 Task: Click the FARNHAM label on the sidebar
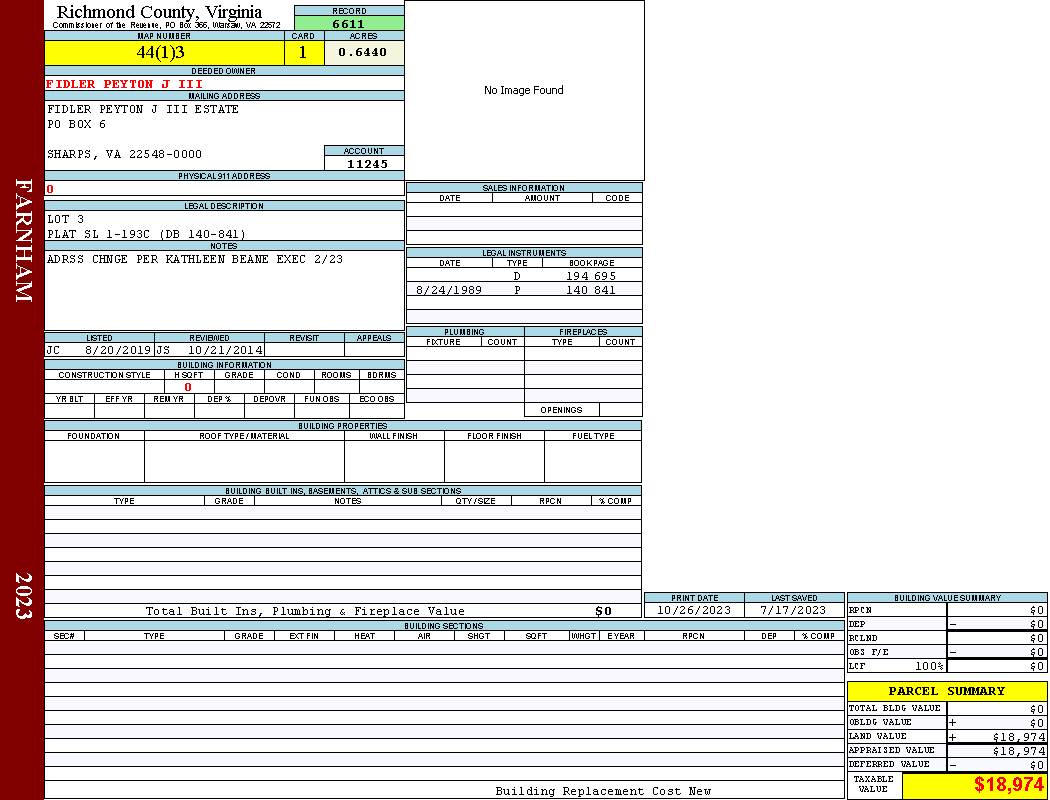tap(23, 240)
